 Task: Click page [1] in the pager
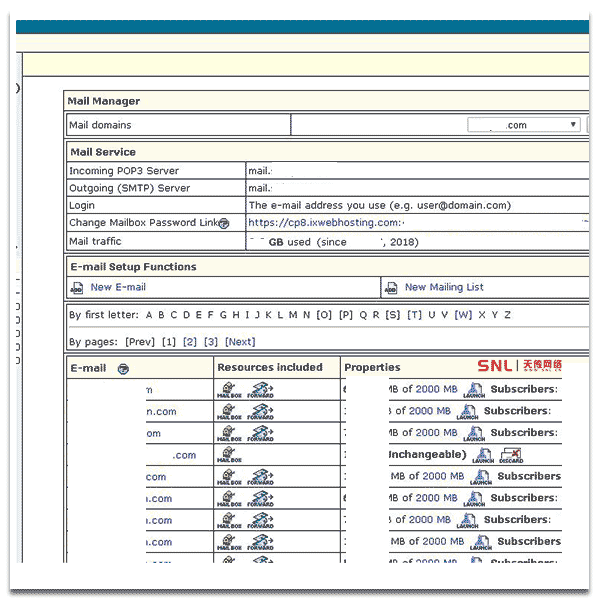pos(169,342)
